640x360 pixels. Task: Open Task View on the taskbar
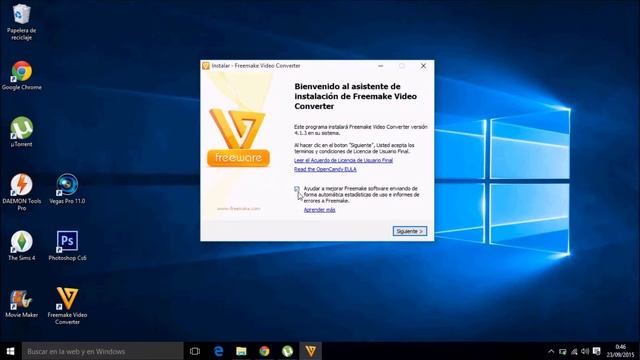tap(195, 351)
